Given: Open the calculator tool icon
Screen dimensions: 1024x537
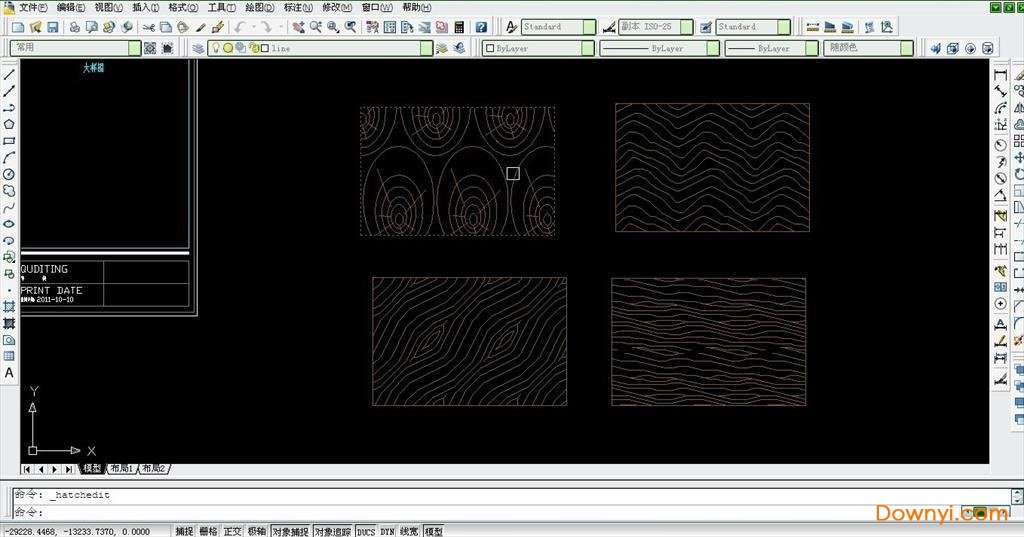Looking at the screenshot, I should point(459,27).
